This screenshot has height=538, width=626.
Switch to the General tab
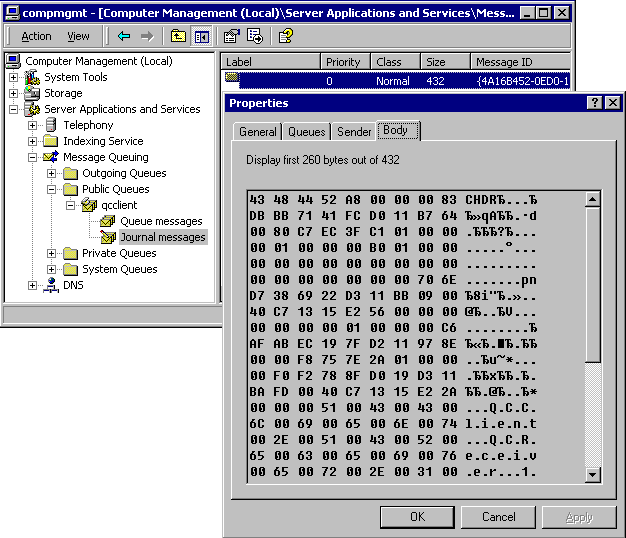coord(257,132)
